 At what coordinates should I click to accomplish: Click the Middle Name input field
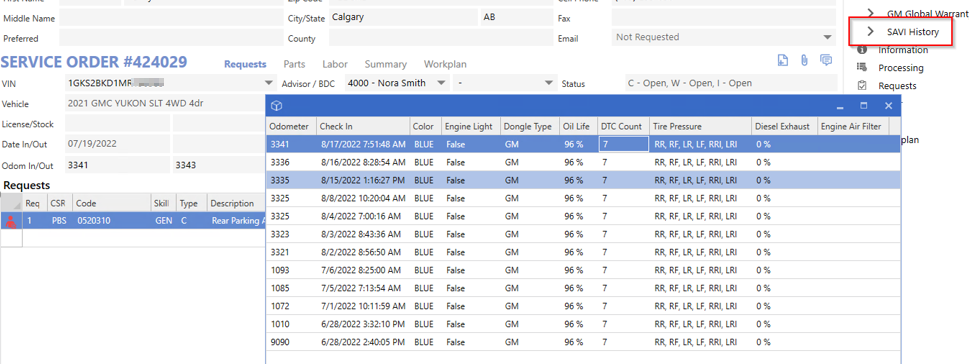click(x=171, y=18)
